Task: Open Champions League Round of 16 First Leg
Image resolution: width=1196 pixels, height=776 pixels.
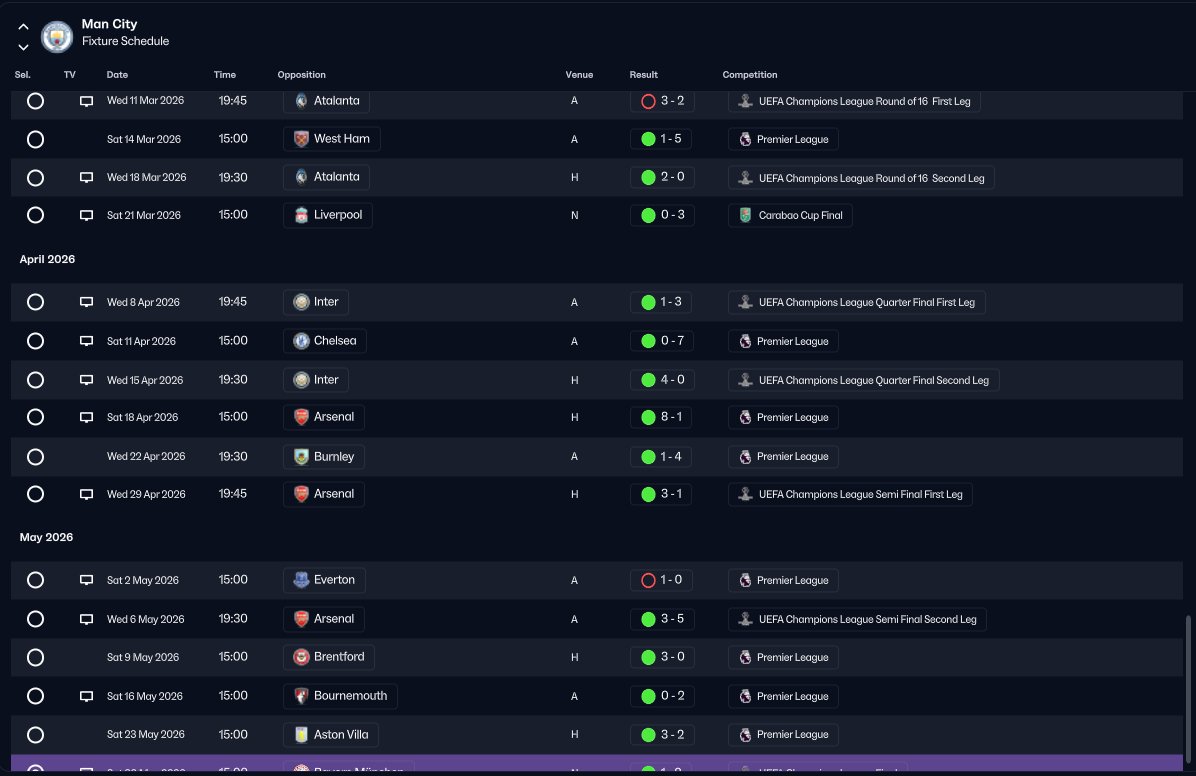Action: [x=854, y=101]
